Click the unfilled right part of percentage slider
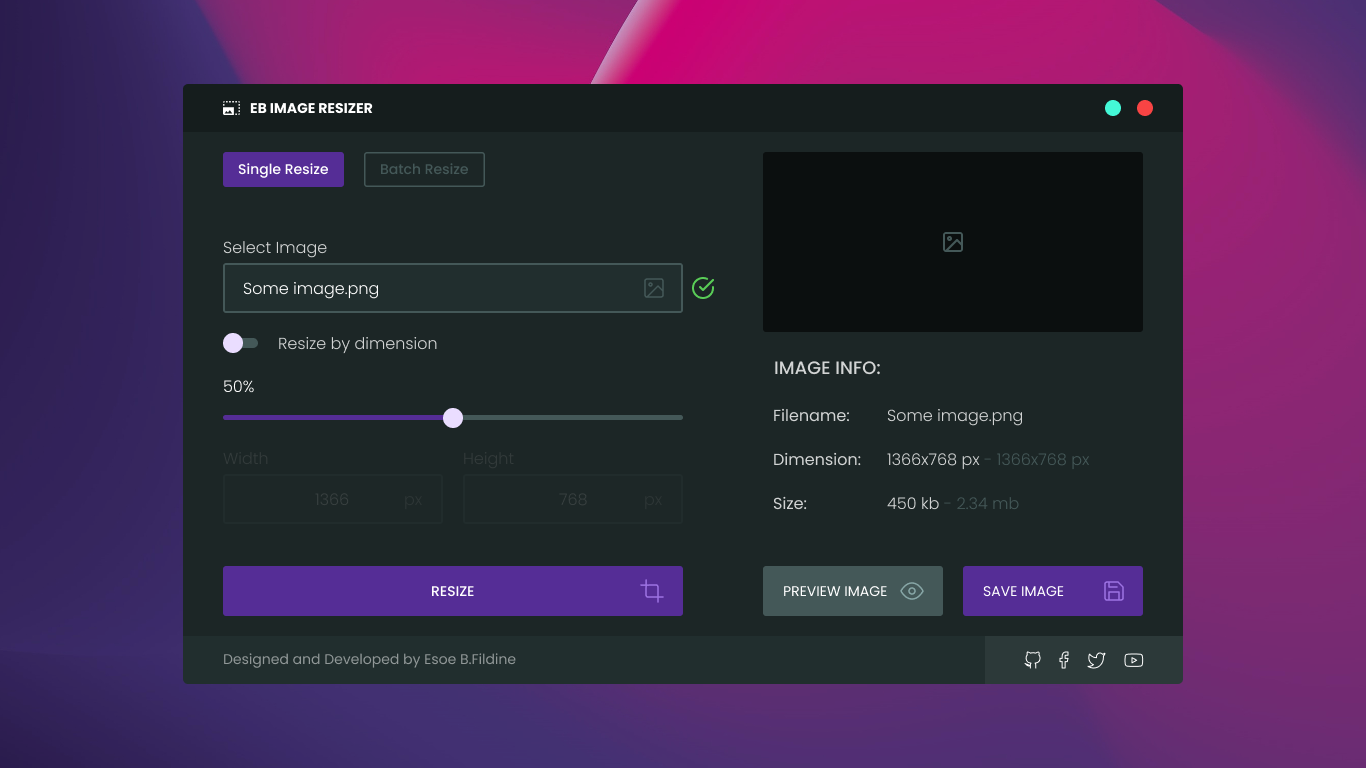 tap(573, 417)
